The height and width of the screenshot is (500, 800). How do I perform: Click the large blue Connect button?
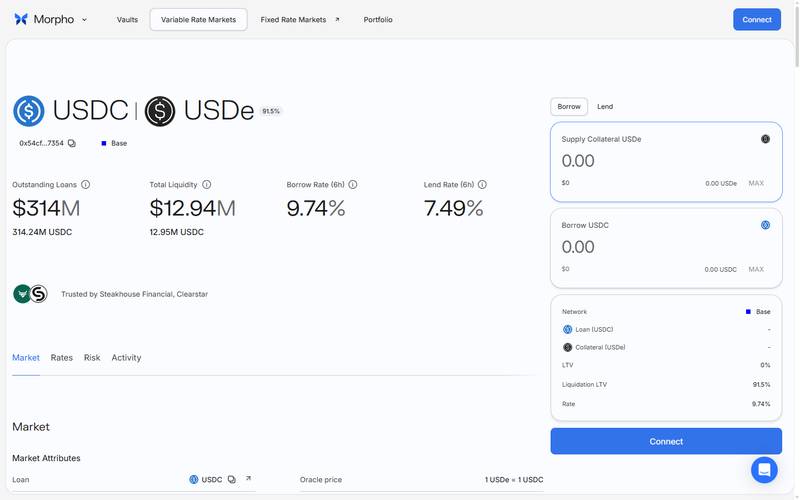click(x=666, y=441)
